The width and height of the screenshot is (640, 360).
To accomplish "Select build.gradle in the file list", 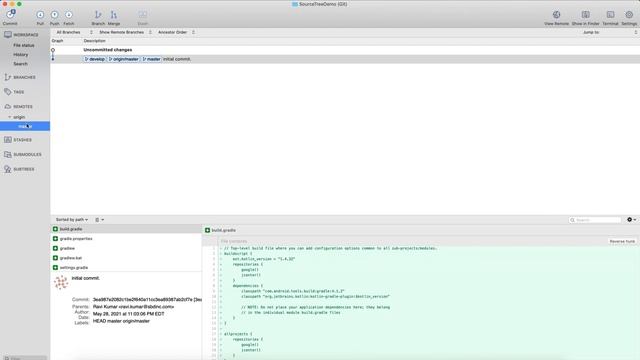I will pyautogui.click(x=126, y=229).
